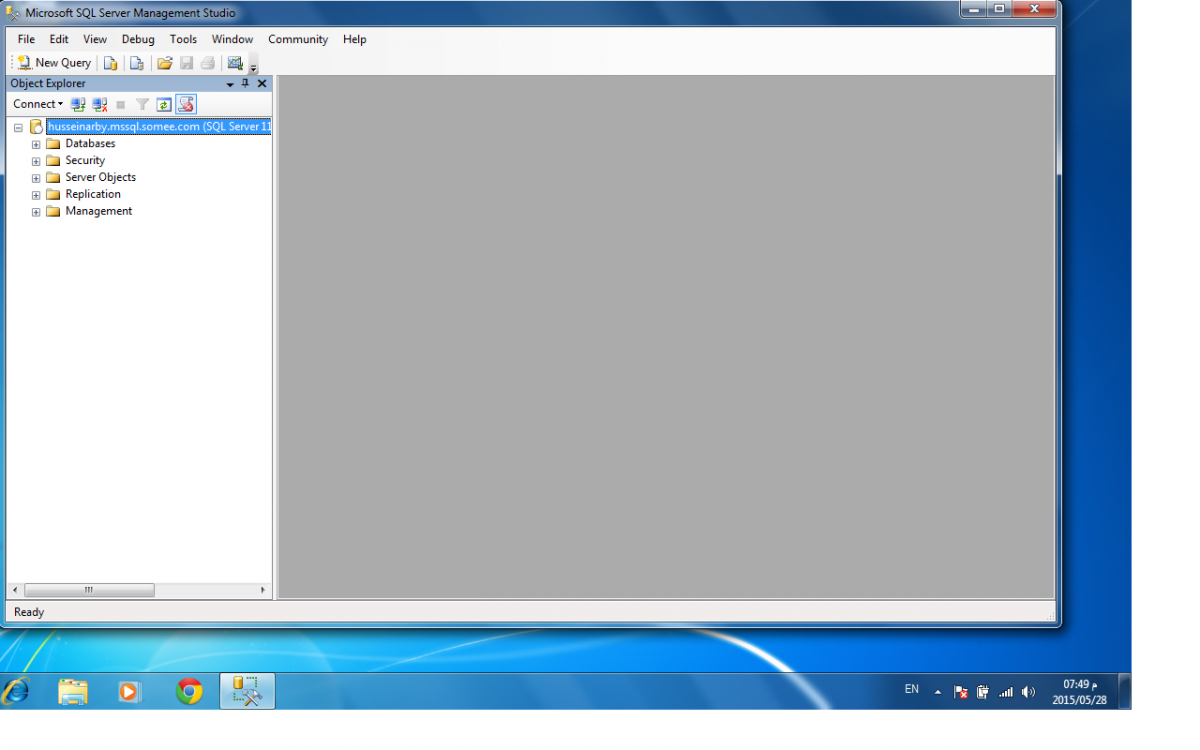Click the Stop square icon
This screenshot has width=1200, height=750.
point(121,104)
